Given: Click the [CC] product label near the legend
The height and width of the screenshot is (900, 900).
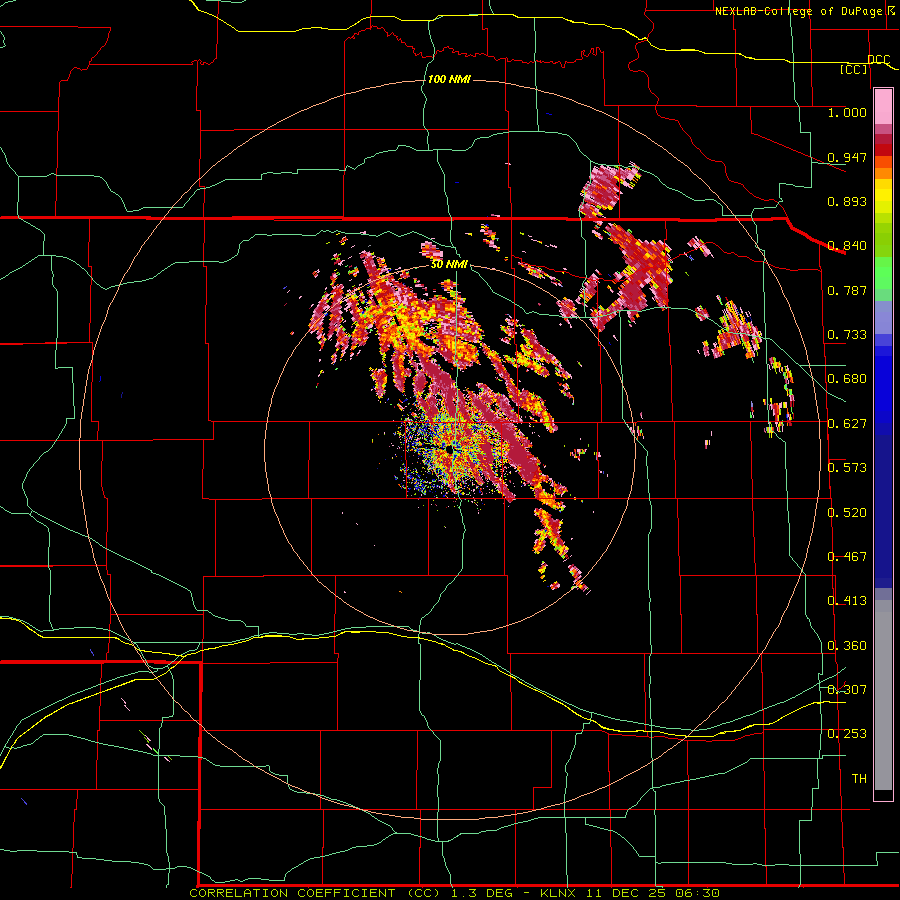Looking at the screenshot, I should [x=854, y=69].
